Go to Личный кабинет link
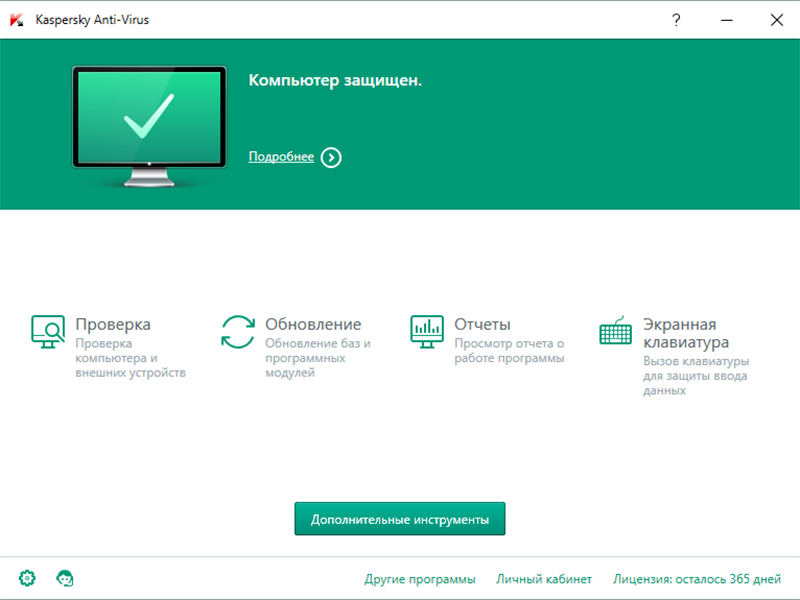 point(546,579)
